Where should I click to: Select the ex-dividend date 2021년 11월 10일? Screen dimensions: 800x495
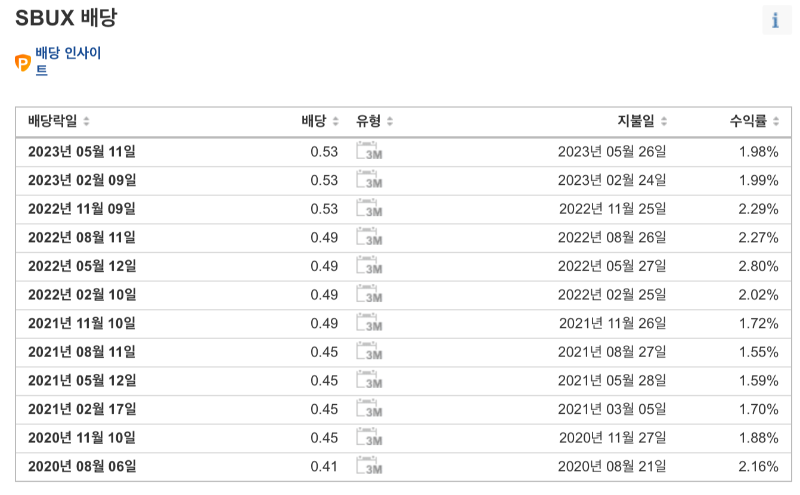[x=82, y=323]
